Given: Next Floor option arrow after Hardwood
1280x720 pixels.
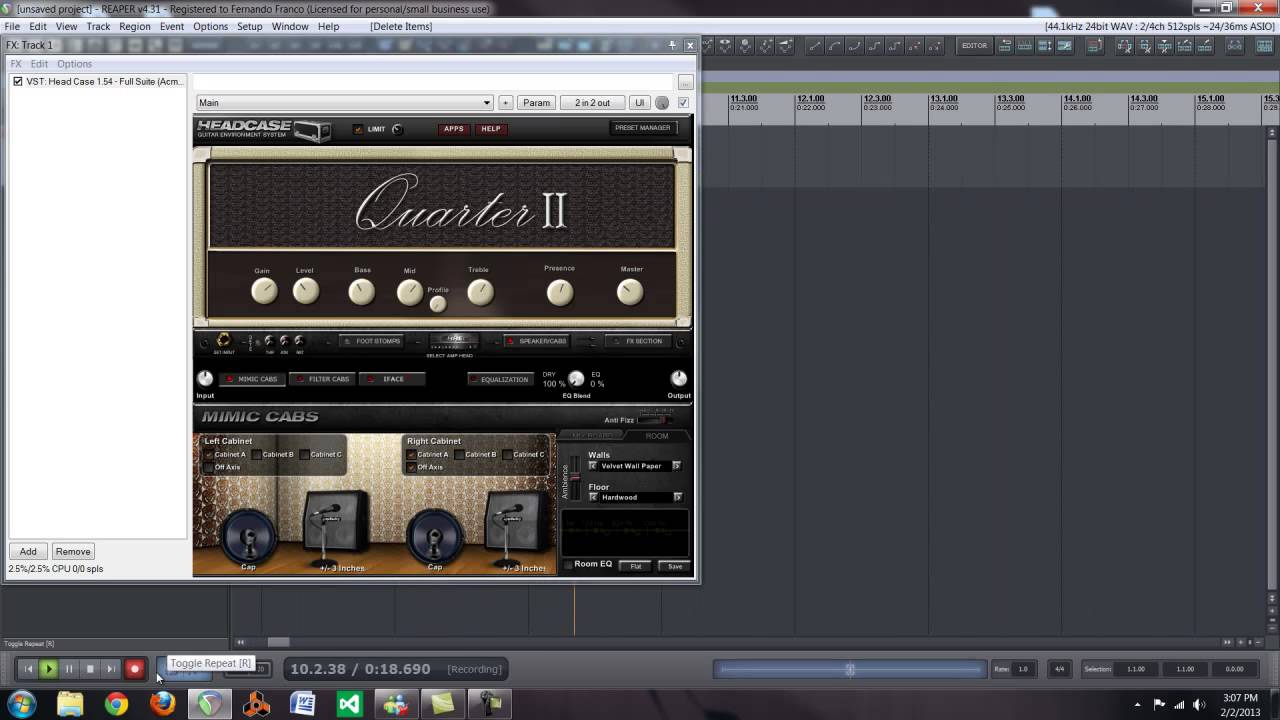Looking at the screenshot, I should 678,497.
